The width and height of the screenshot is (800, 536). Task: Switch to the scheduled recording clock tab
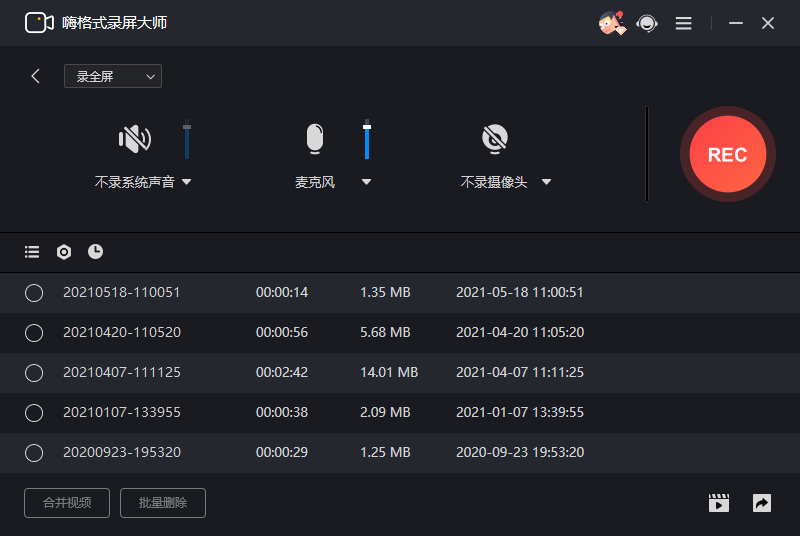[x=95, y=252]
